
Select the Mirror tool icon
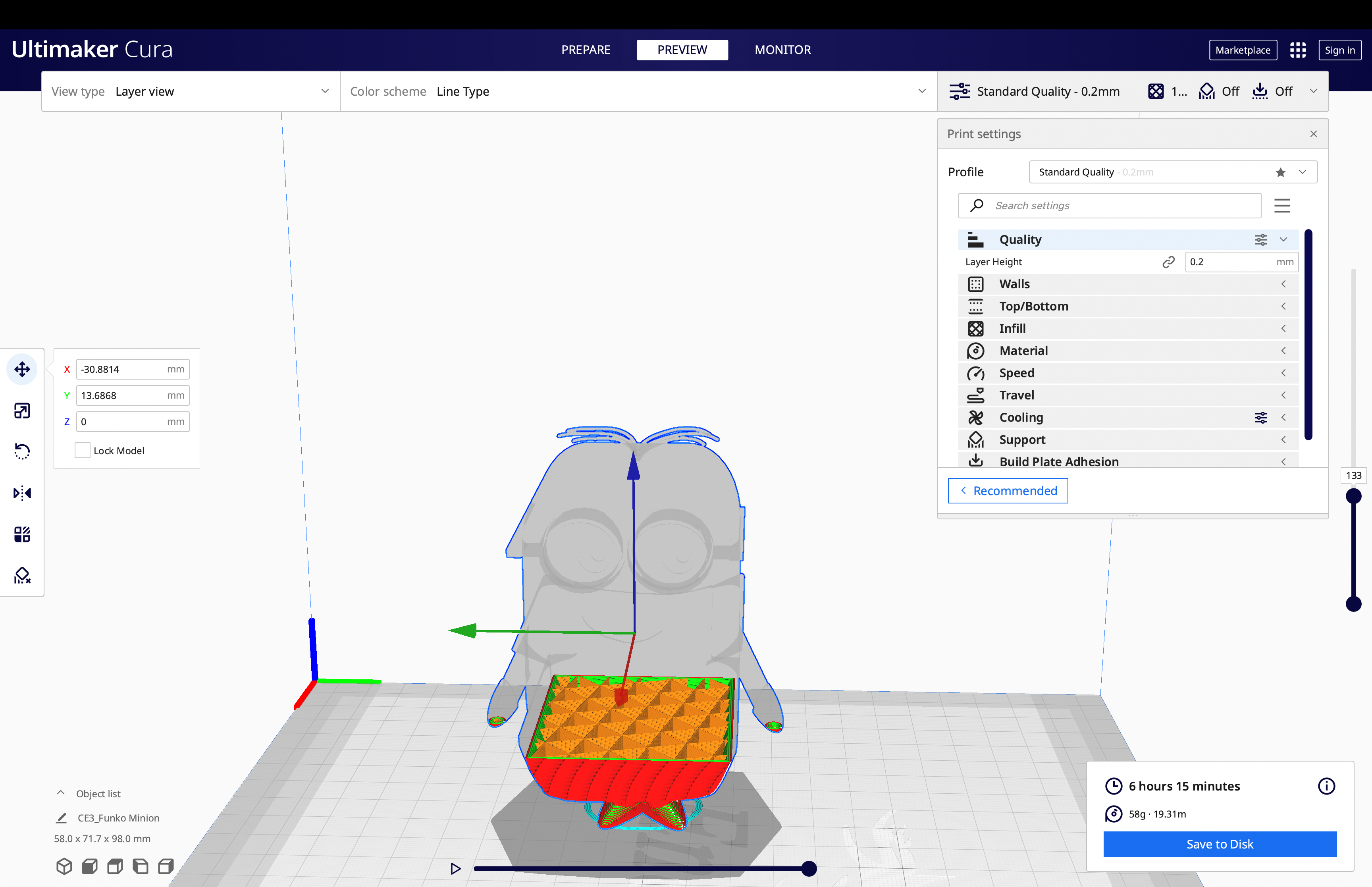[x=22, y=493]
